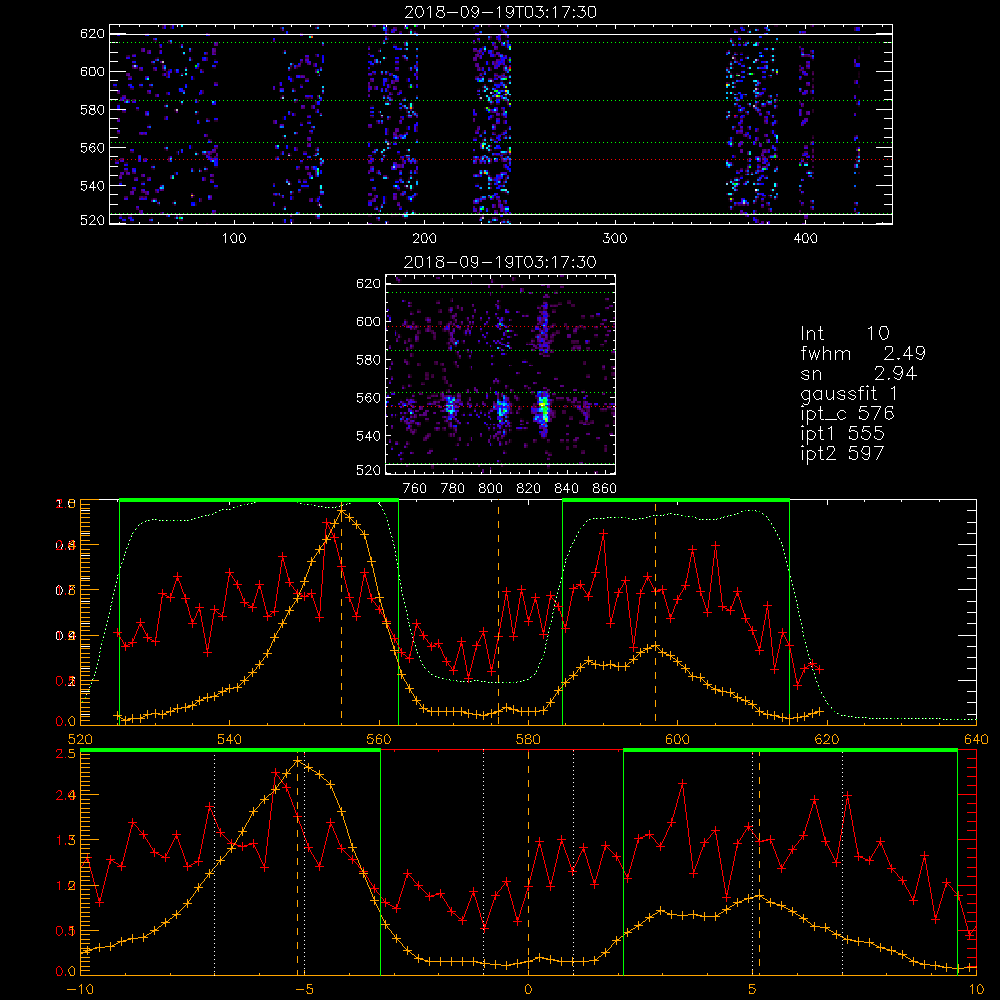This screenshot has height=1000, width=1000.
Task: Click orange curve secondary peak near 597 in profile plot
Action: point(655,646)
